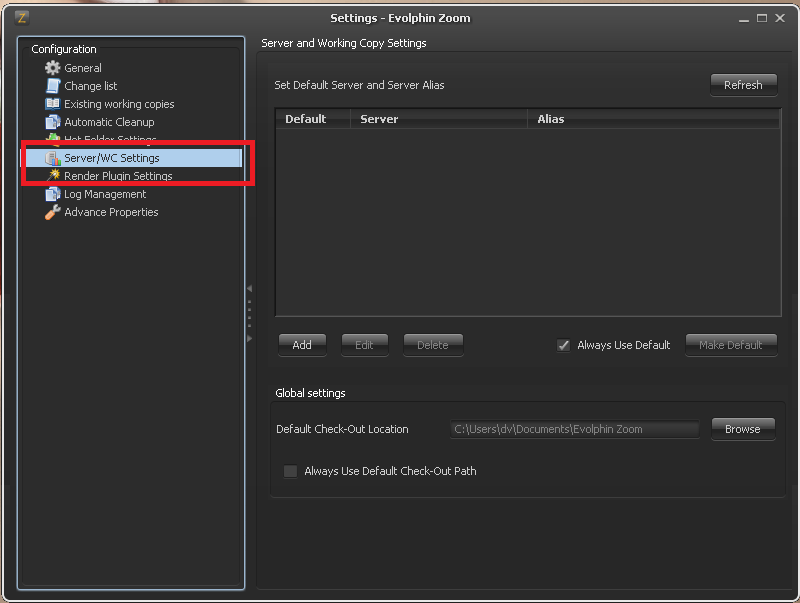The height and width of the screenshot is (603, 800).
Task: Click the Log Management icon
Action: pos(53,194)
